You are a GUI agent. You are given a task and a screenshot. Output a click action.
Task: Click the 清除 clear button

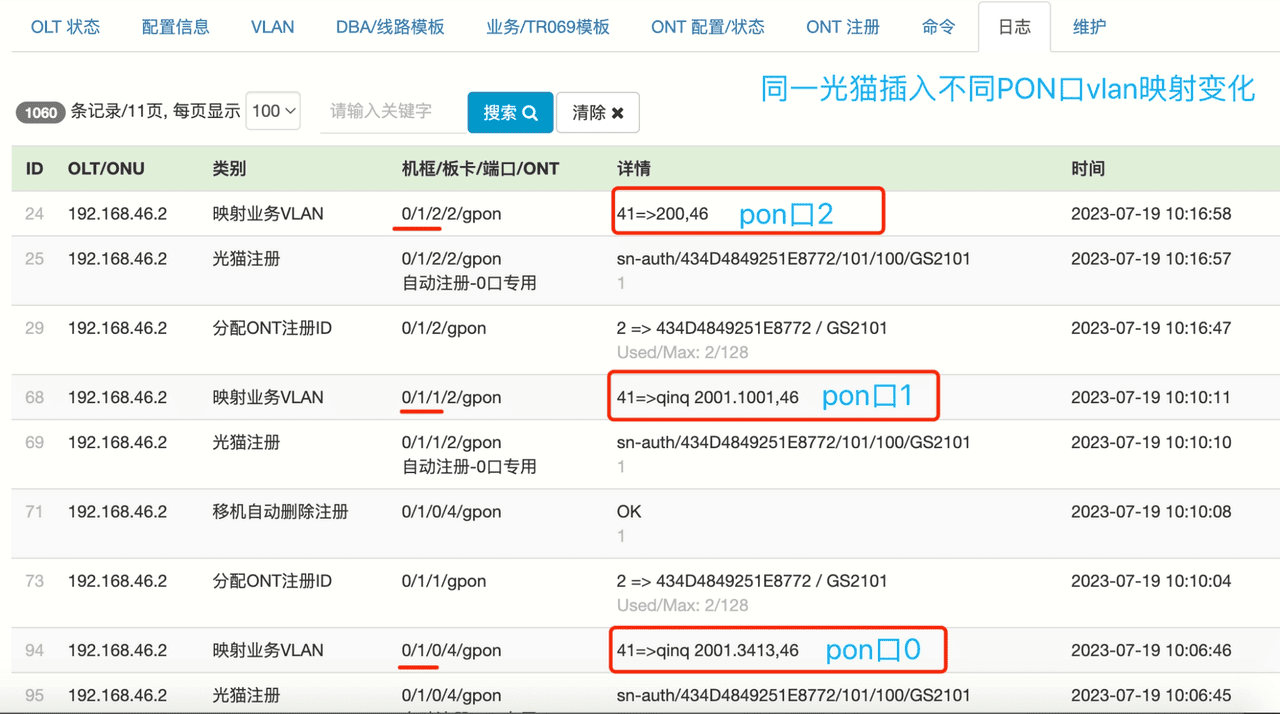coord(597,113)
